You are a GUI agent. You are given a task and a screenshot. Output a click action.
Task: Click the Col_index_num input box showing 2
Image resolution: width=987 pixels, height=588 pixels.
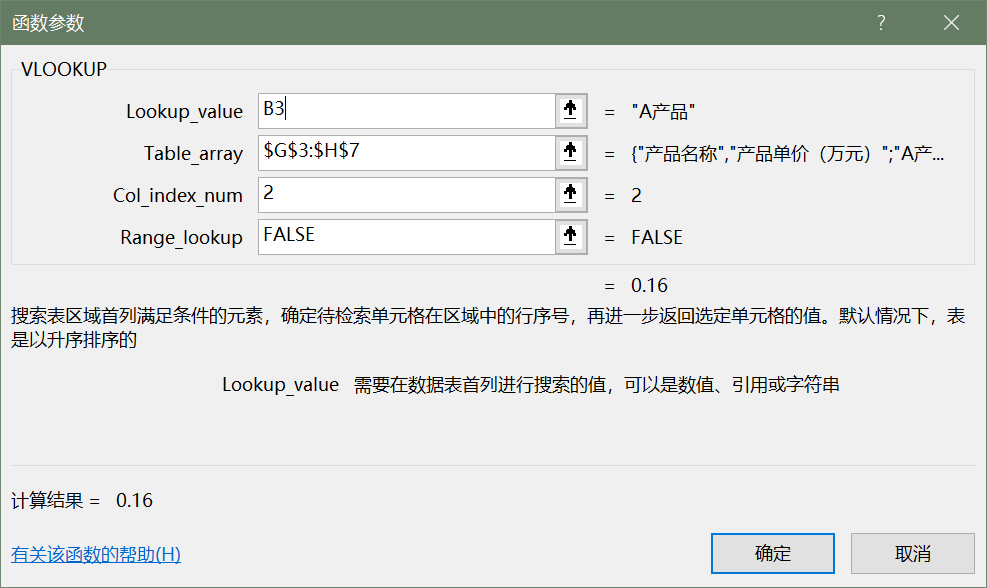click(405, 195)
